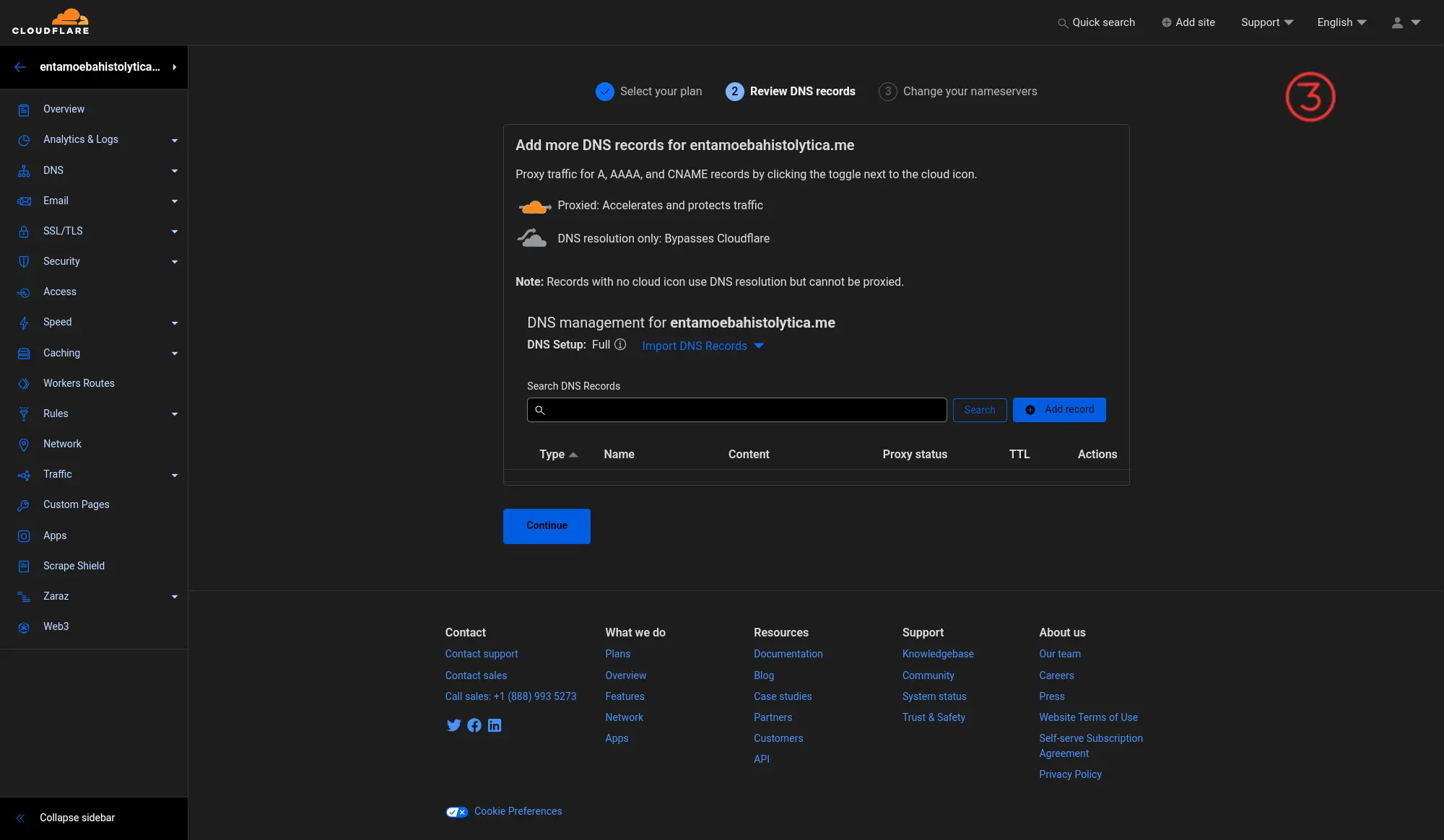Click Add site in header
This screenshot has width=1444, height=840.
tap(1188, 22)
